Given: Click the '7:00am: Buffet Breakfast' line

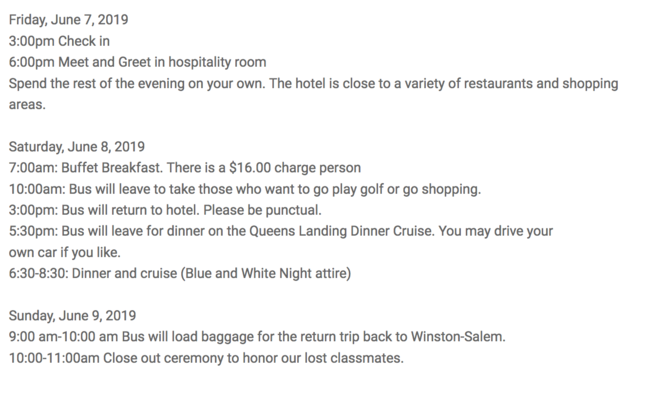Looking at the screenshot, I should tap(185, 168).
